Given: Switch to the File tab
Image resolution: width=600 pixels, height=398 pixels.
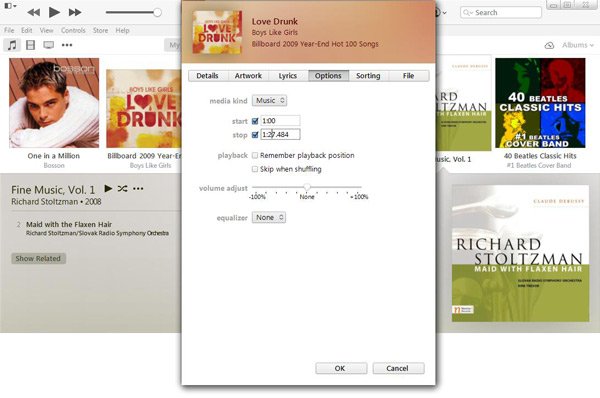Looking at the screenshot, I should (x=408, y=76).
